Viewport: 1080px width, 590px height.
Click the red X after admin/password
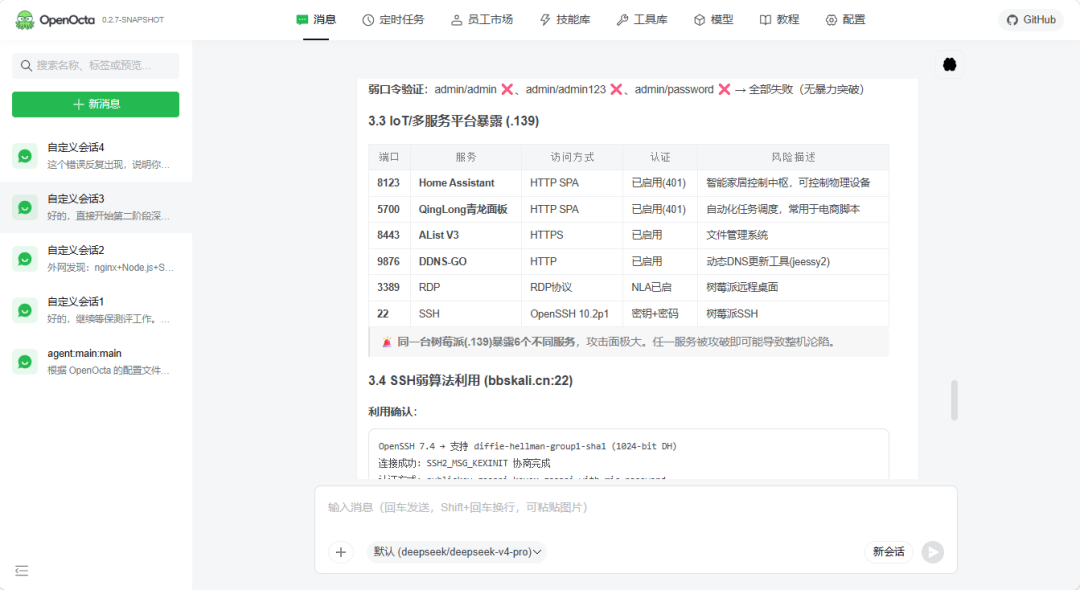724,89
